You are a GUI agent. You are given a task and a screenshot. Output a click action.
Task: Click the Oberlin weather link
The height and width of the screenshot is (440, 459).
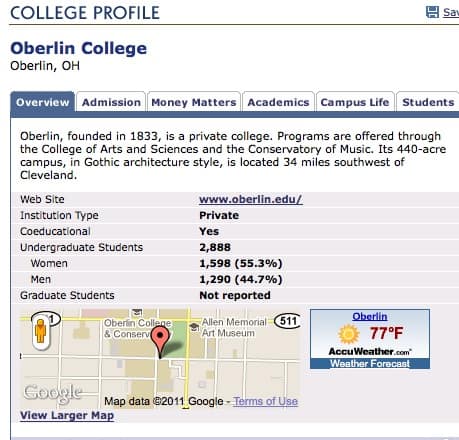pyautogui.click(x=370, y=316)
